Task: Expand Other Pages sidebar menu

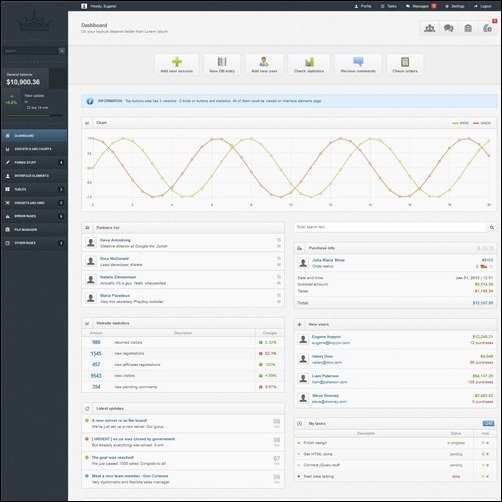Action: pos(34,243)
